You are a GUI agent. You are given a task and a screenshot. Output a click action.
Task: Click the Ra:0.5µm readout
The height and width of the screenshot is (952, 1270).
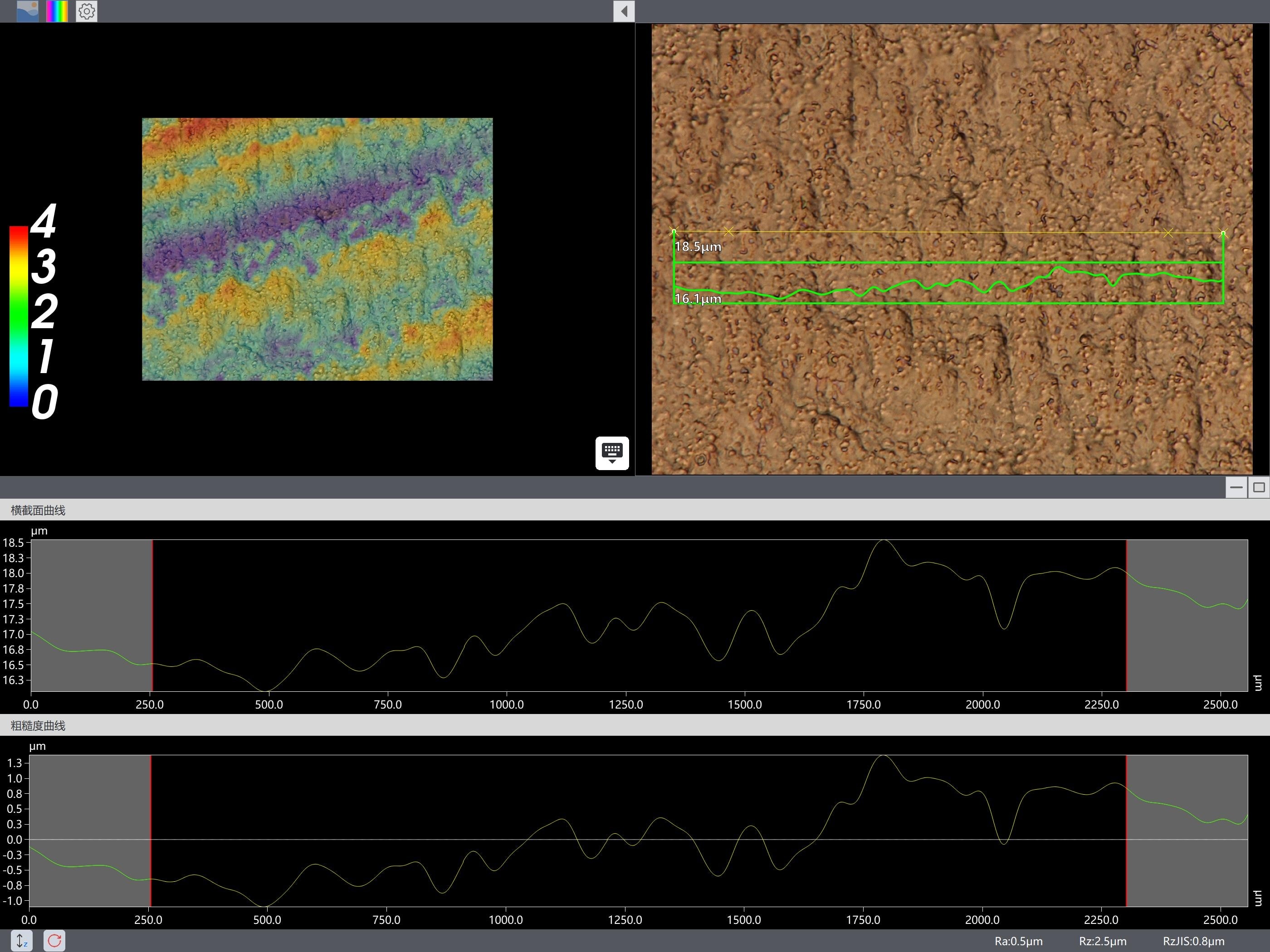point(1019,941)
